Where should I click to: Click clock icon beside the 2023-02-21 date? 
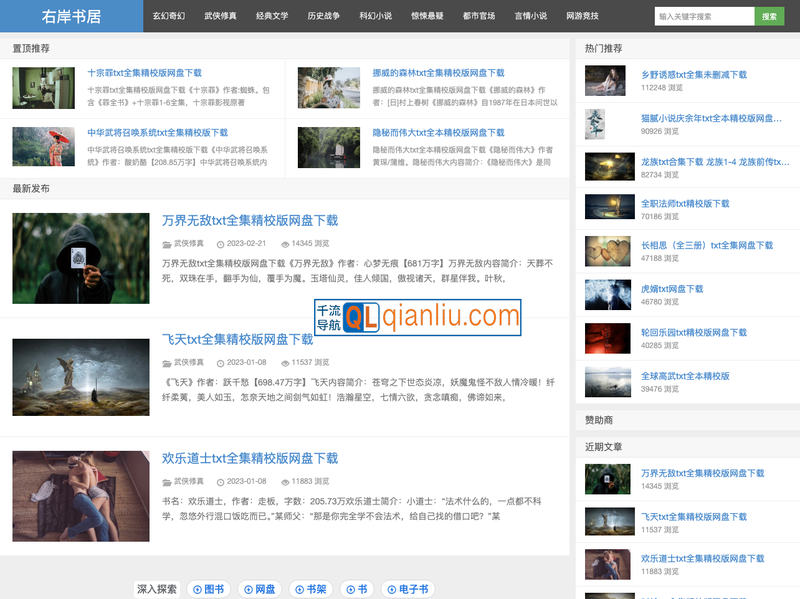coord(220,243)
